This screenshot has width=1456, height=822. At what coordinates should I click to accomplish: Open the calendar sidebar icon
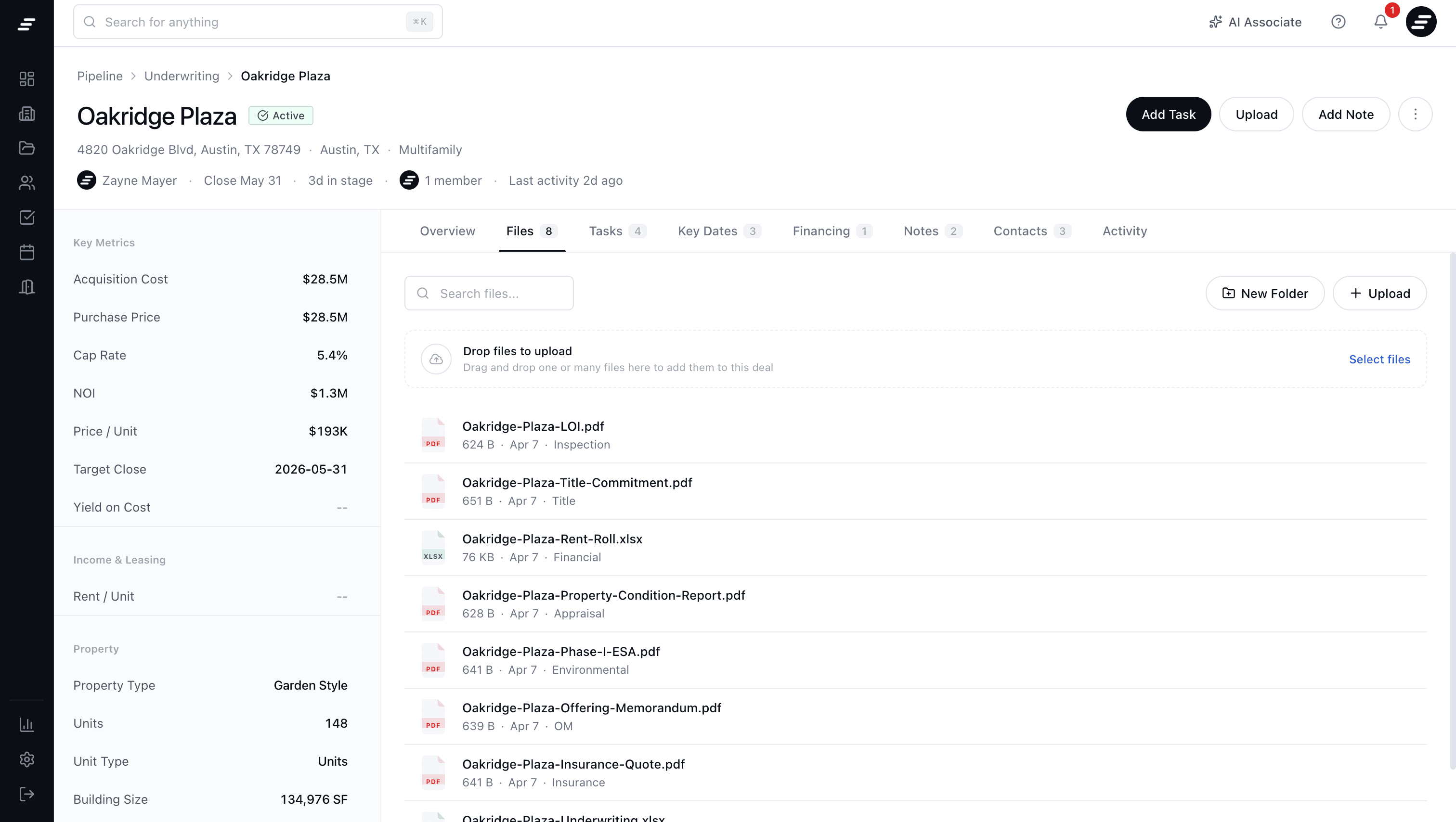tap(26, 252)
